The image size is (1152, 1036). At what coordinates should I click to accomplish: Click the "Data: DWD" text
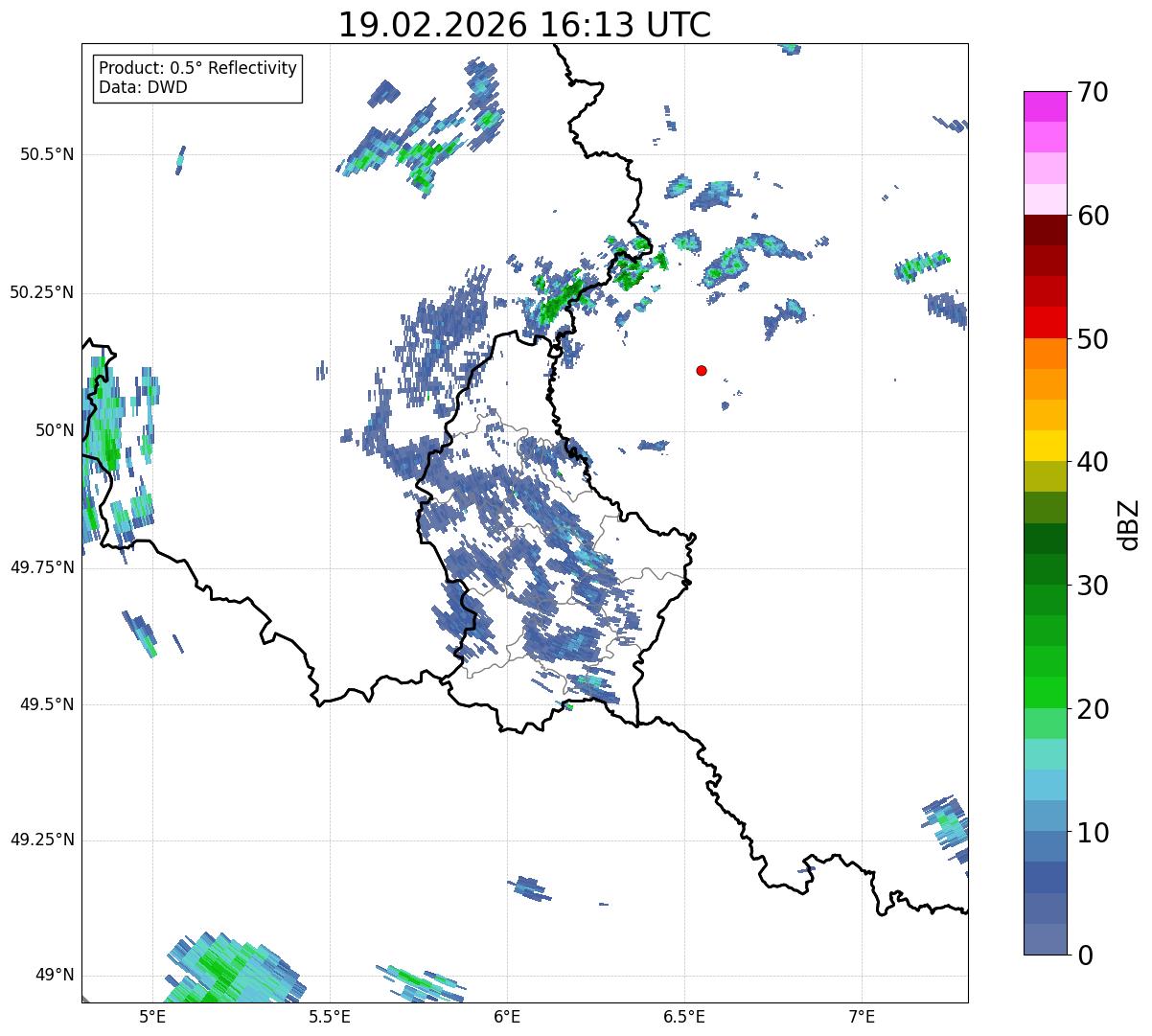(143, 88)
